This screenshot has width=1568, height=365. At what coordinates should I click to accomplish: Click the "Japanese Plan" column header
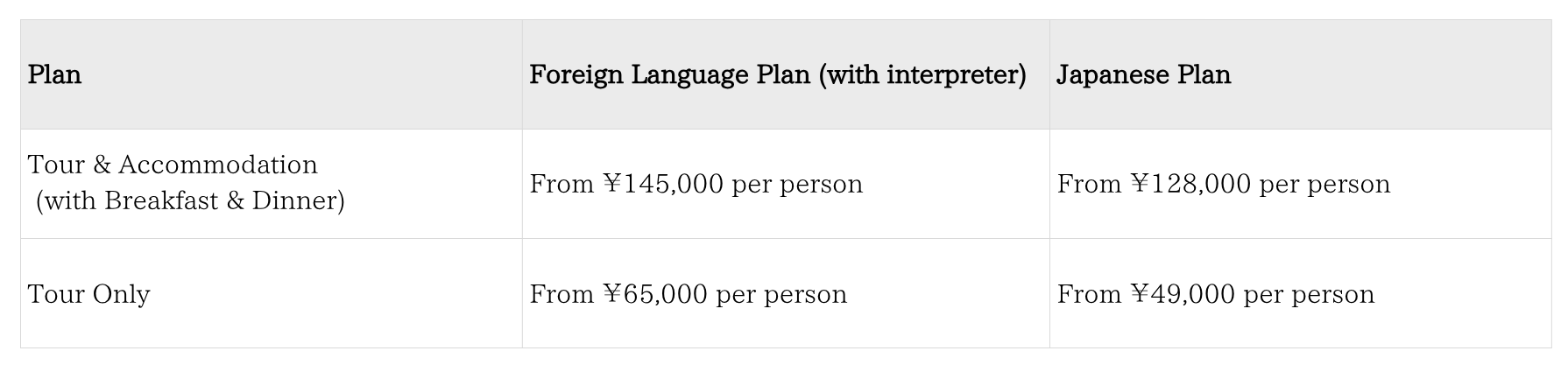pos(1143,75)
